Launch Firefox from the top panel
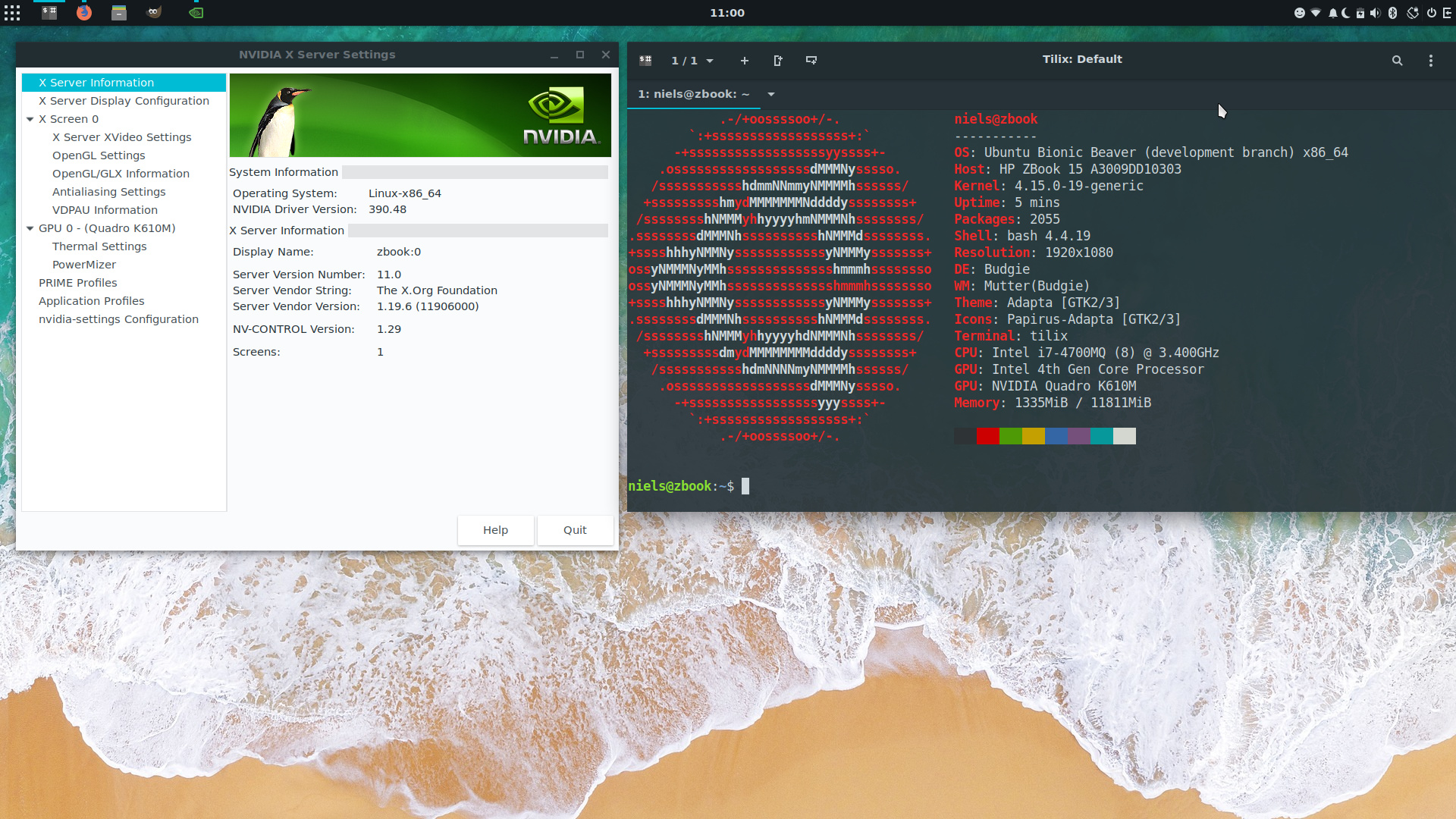The image size is (1456, 819). click(83, 12)
